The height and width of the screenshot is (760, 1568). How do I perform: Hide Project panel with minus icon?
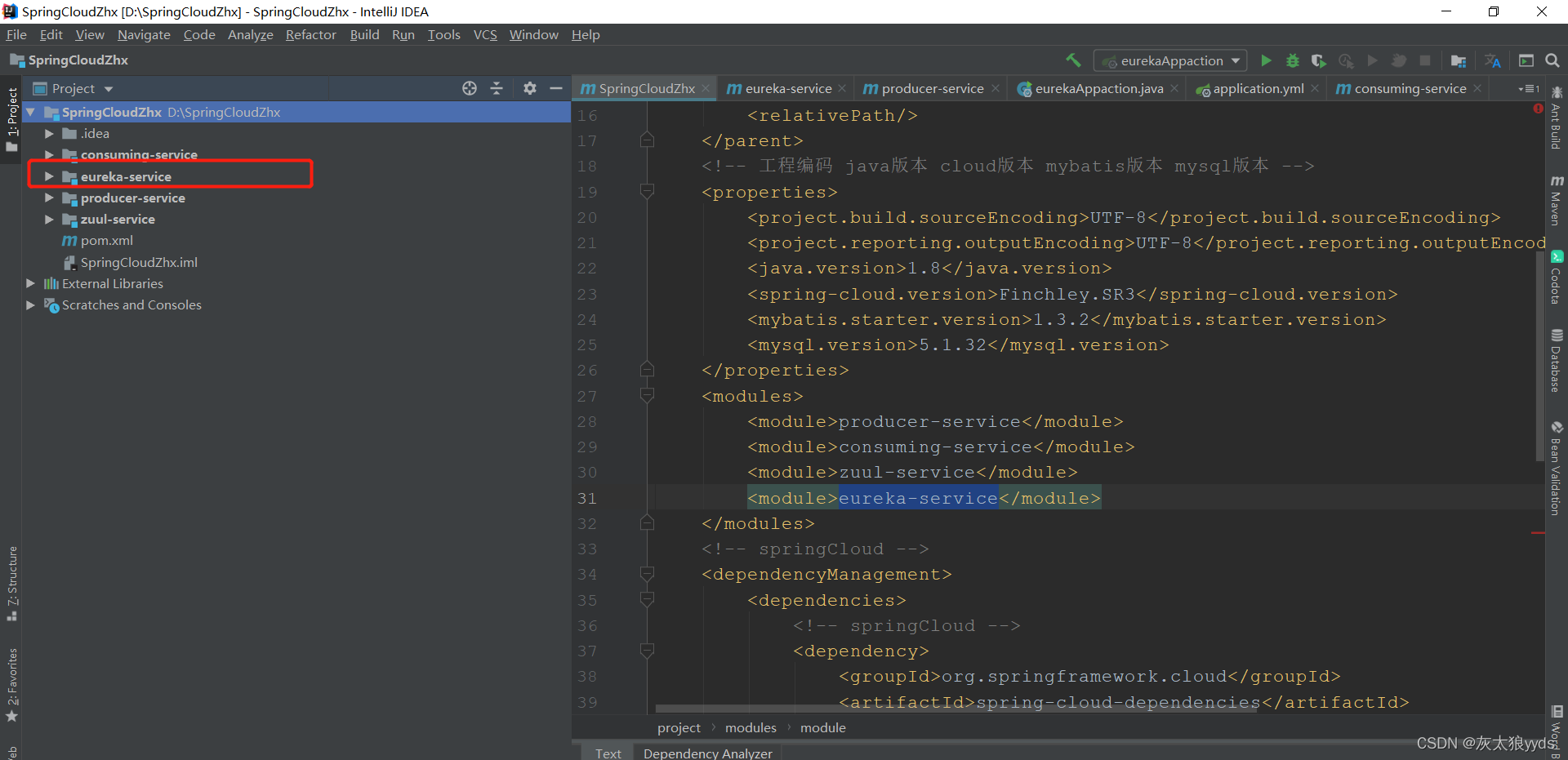pos(556,88)
